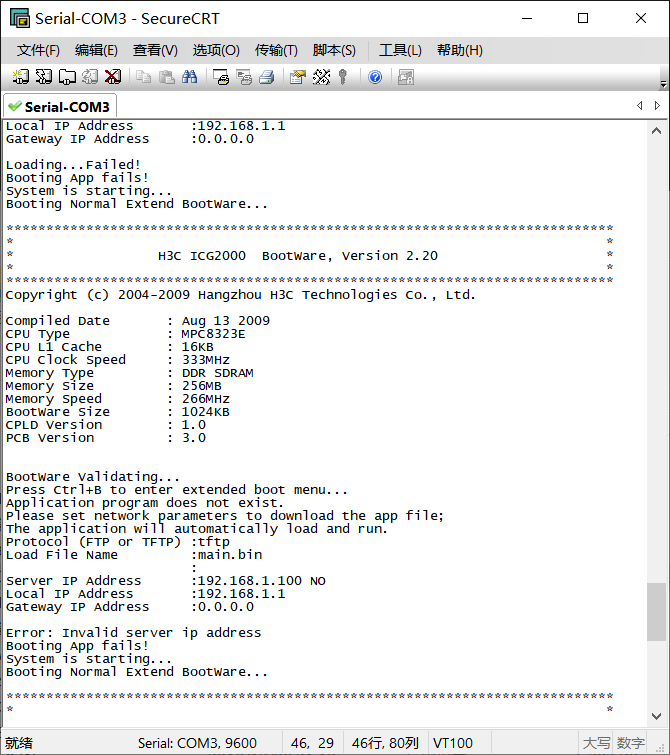Open Session Options toolbar icon
Viewport: 670px width, 755px height.
pos(298,77)
